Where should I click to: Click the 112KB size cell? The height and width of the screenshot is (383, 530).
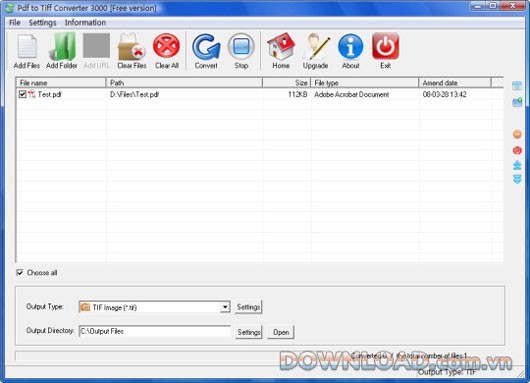point(297,94)
